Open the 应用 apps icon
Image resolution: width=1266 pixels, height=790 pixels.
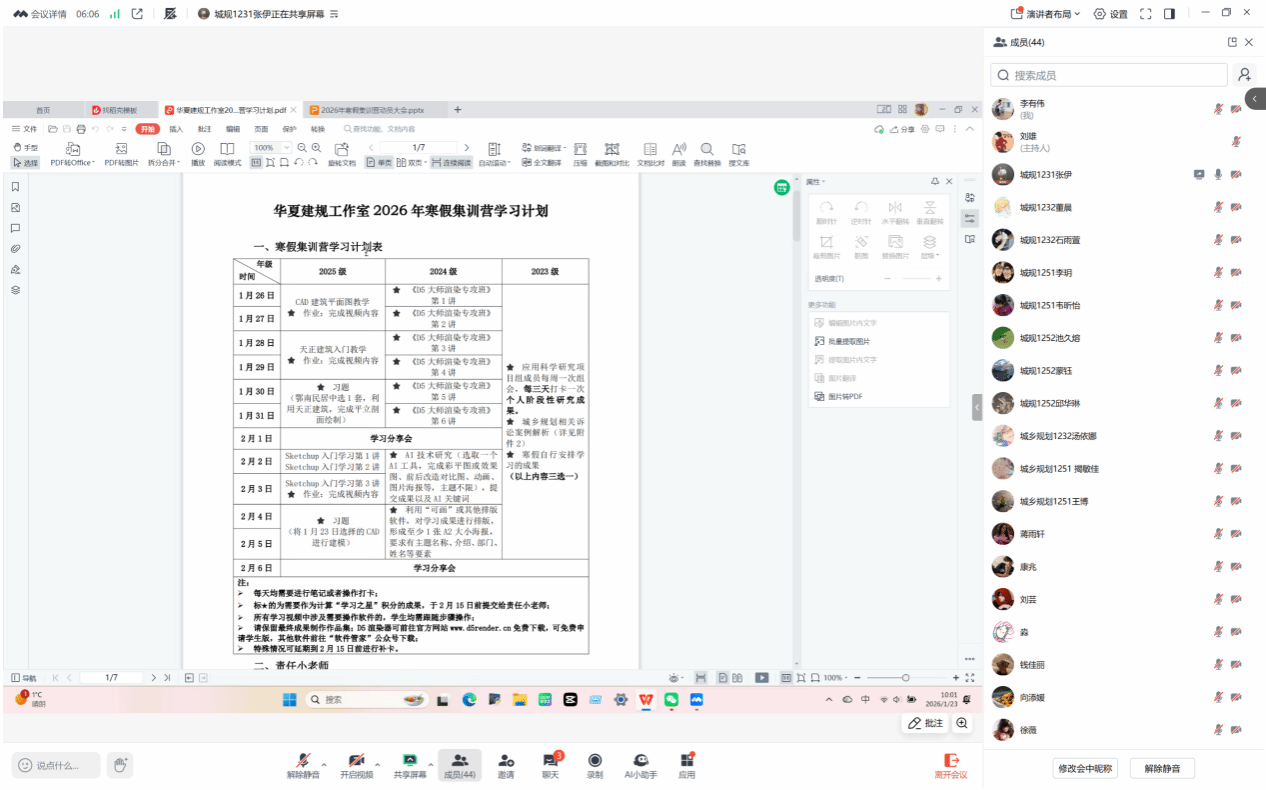(x=687, y=762)
